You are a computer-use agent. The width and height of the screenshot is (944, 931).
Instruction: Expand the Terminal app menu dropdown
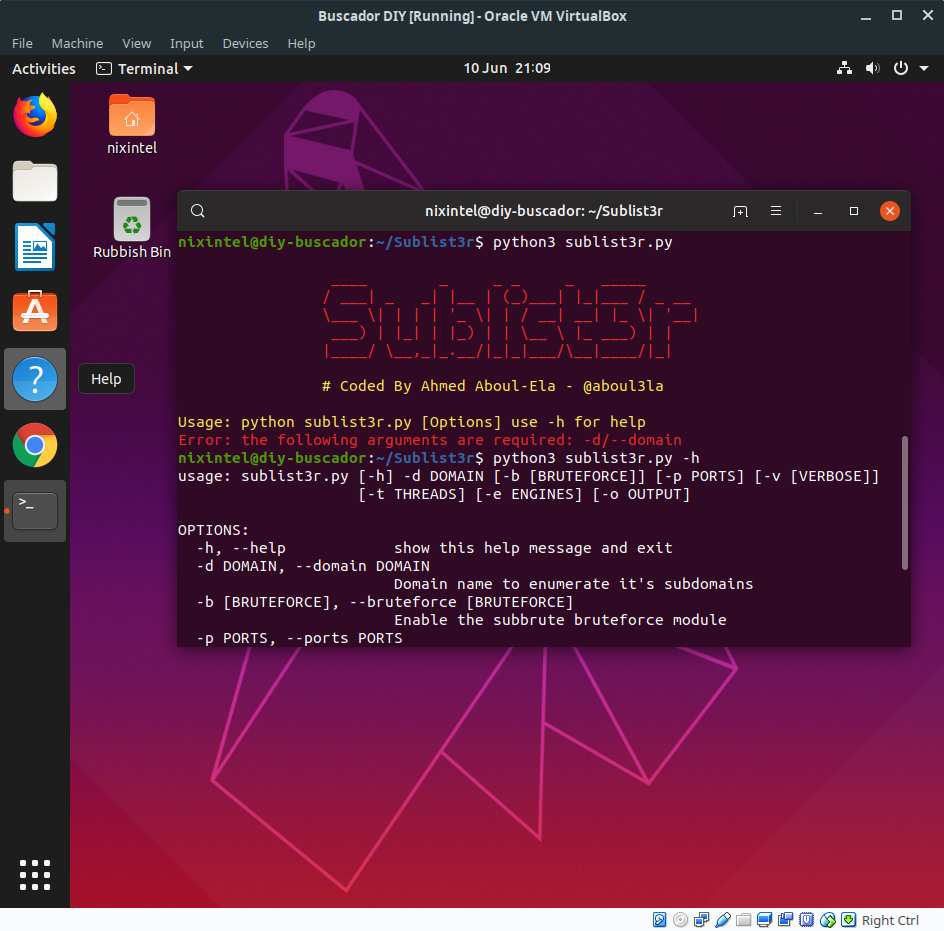point(144,69)
